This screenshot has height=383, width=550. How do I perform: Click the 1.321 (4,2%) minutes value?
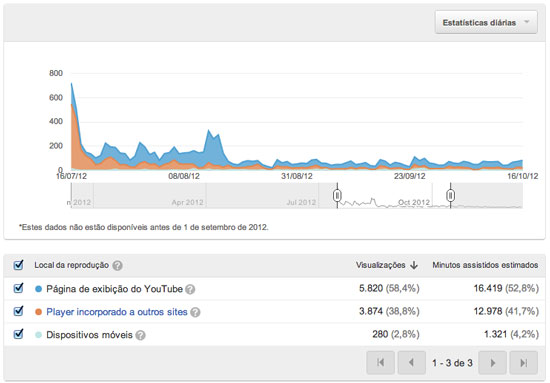click(x=511, y=334)
